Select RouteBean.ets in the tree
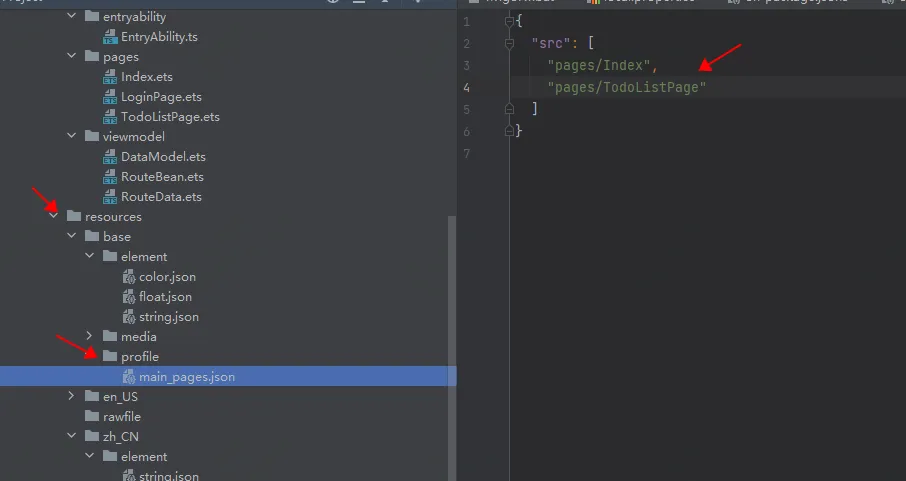Viewport: 906px width, 481px height. point(162,177)
